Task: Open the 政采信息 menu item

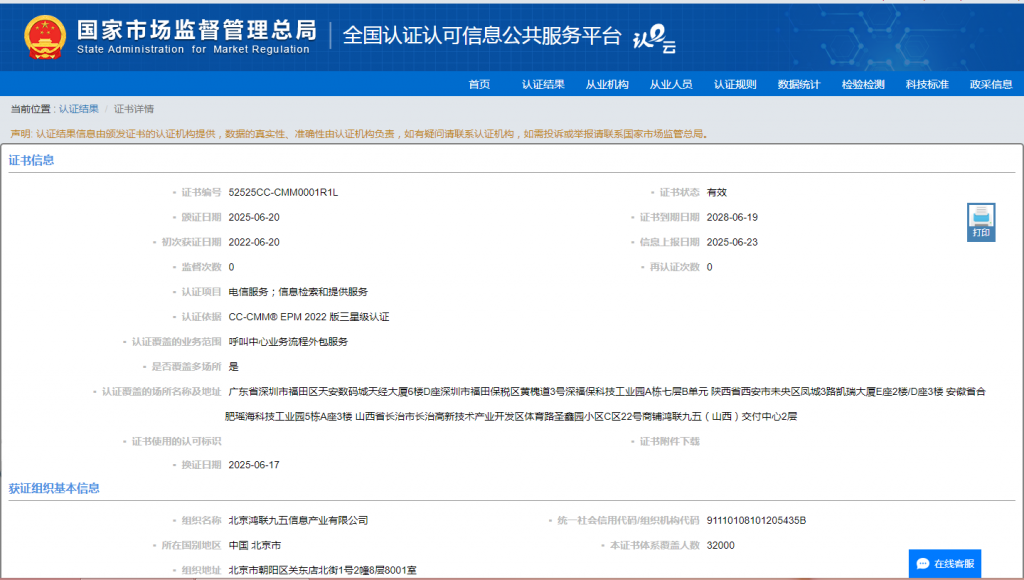Action: 990,84
